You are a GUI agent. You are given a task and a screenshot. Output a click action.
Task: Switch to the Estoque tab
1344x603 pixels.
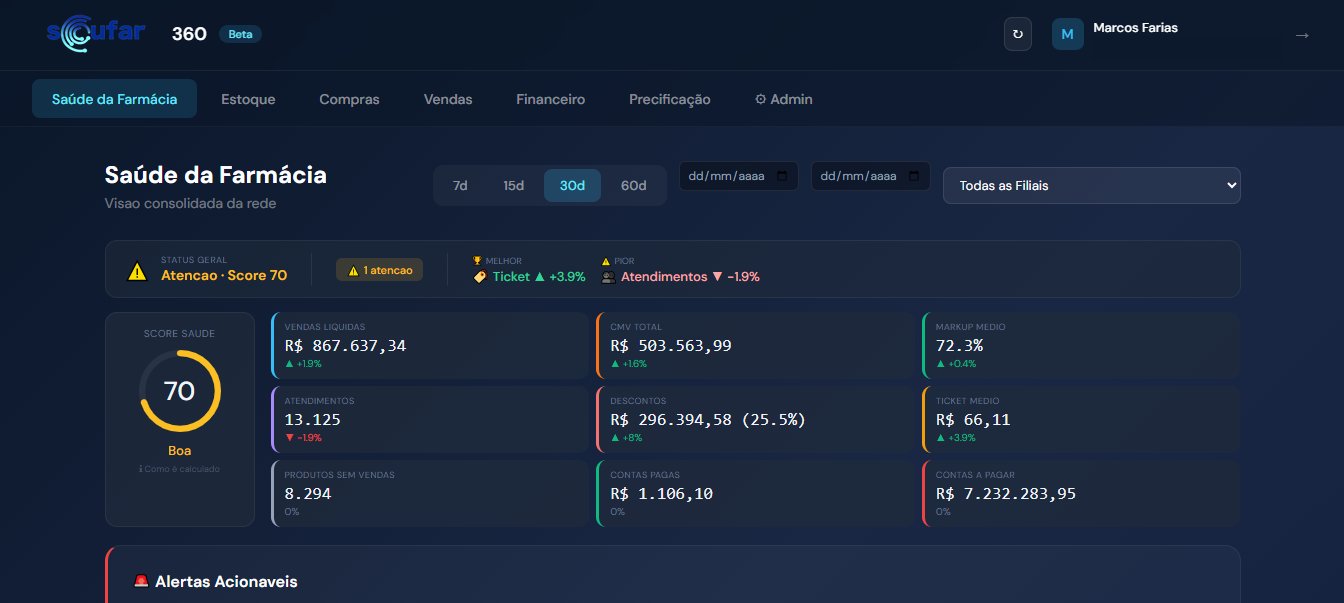coord(248,99)
